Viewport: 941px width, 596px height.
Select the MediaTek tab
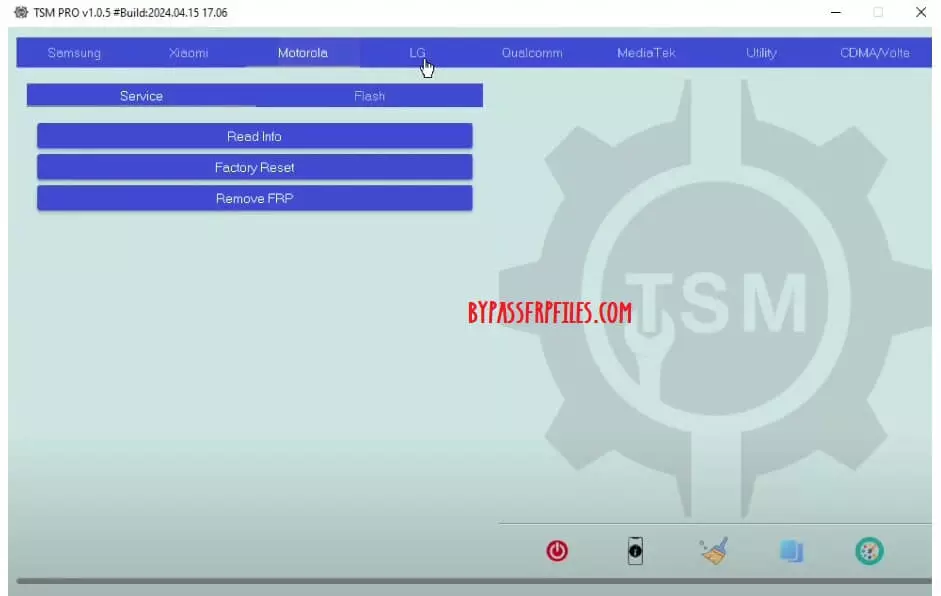[645, 53]
